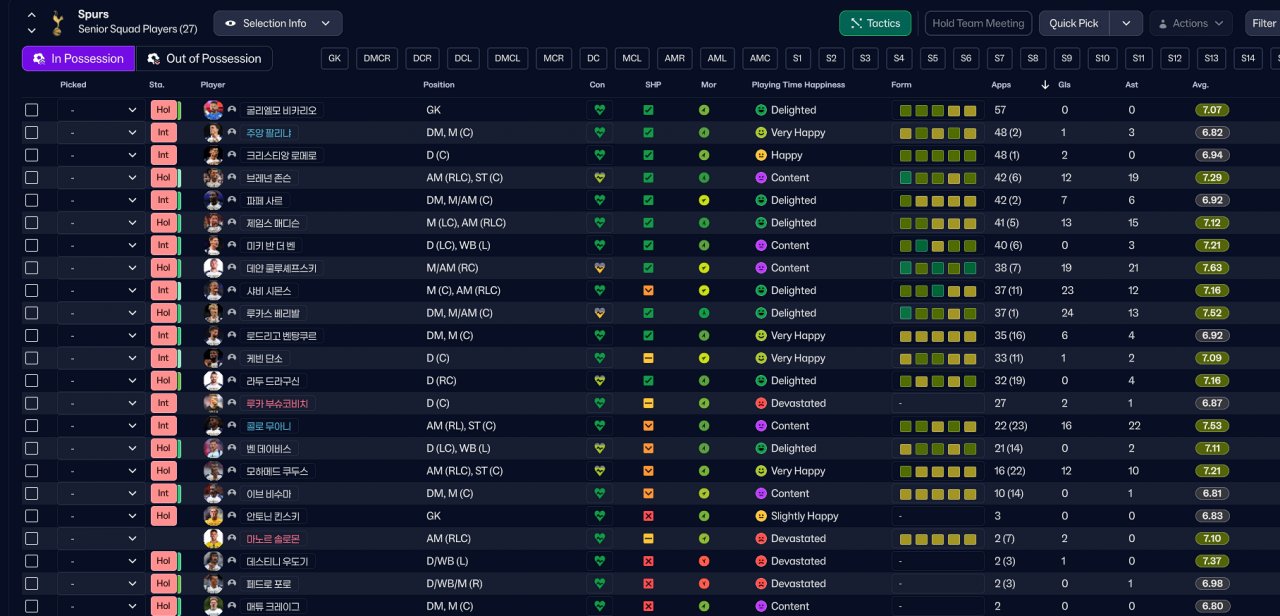Select the GK position slot

335,58
